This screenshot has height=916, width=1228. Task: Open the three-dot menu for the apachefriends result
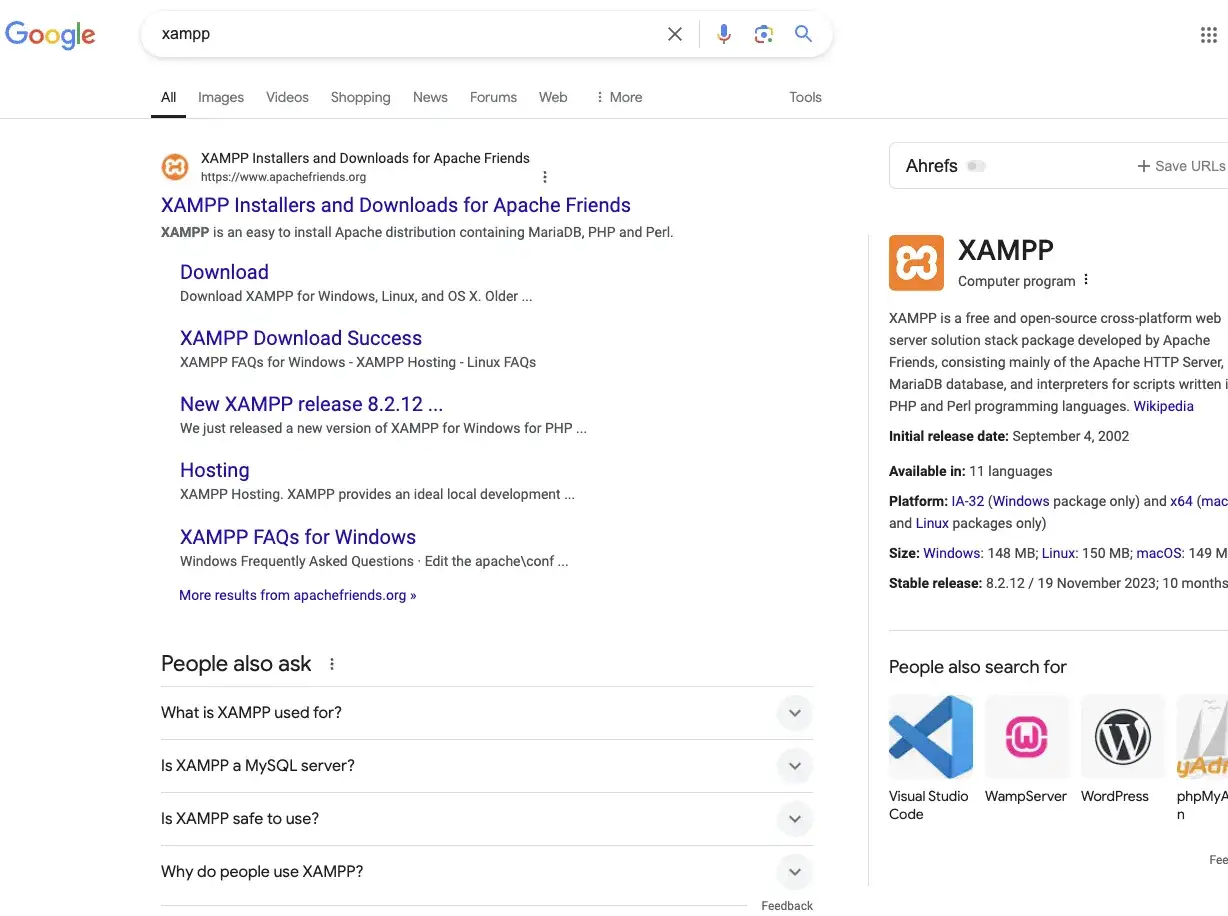tap(545, 176)
